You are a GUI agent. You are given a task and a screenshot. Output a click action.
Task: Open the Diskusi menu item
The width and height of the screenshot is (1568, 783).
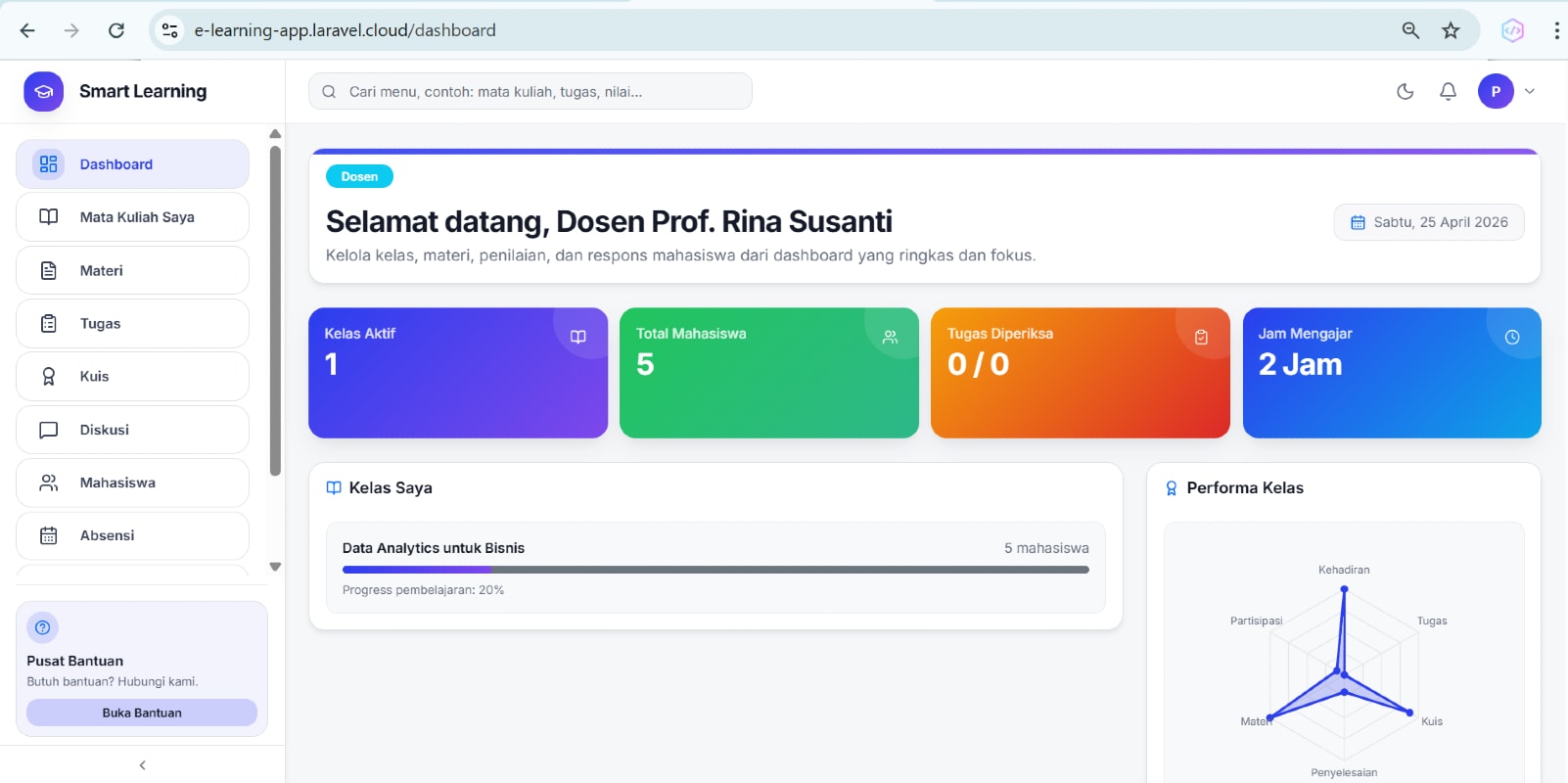132,430
